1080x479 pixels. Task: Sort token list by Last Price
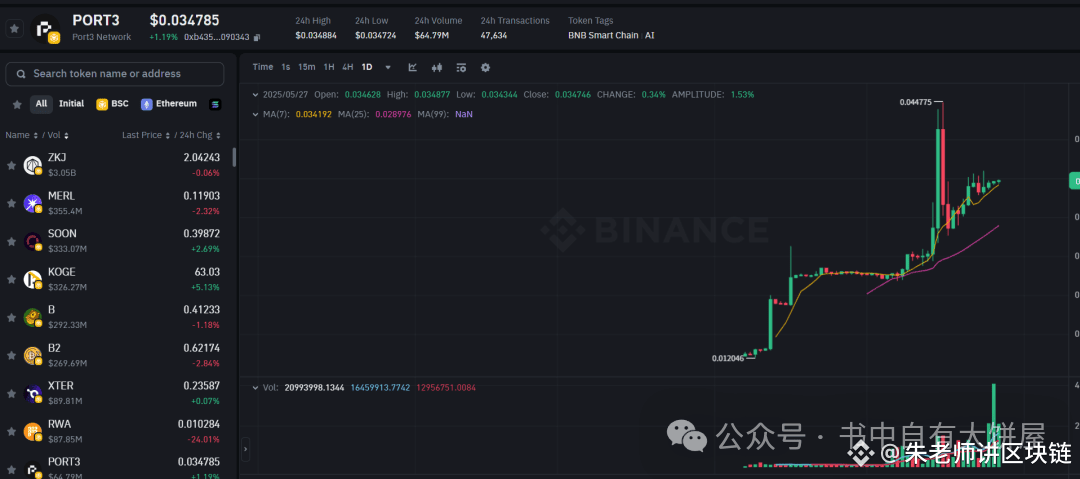[x=145, y=136]
